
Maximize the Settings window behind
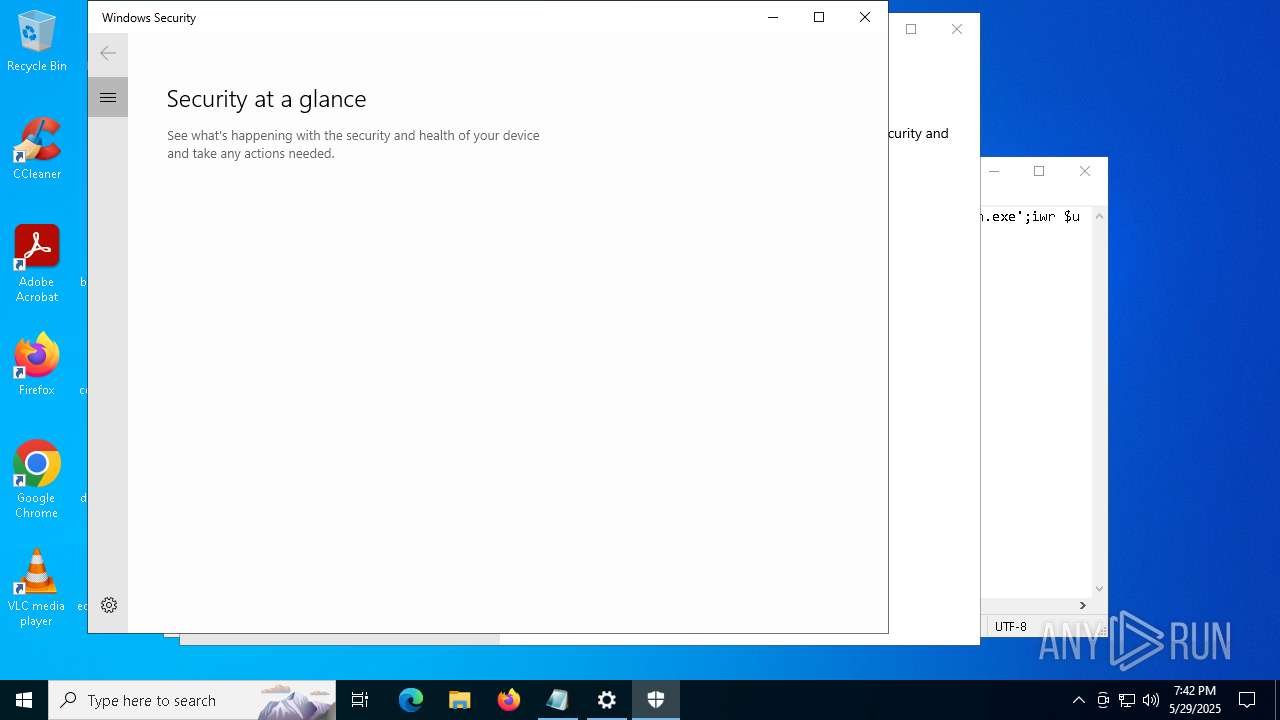[x=911, y=29]
